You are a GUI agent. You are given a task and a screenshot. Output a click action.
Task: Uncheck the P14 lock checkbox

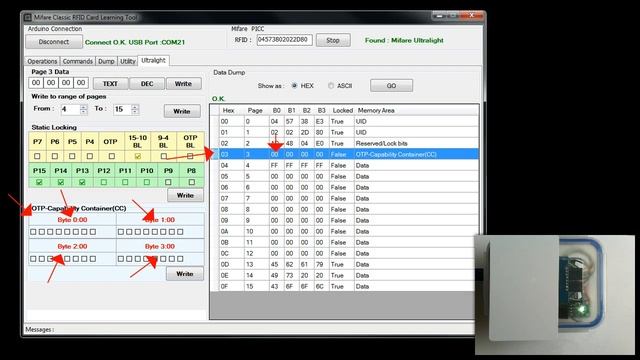point(61,182)
